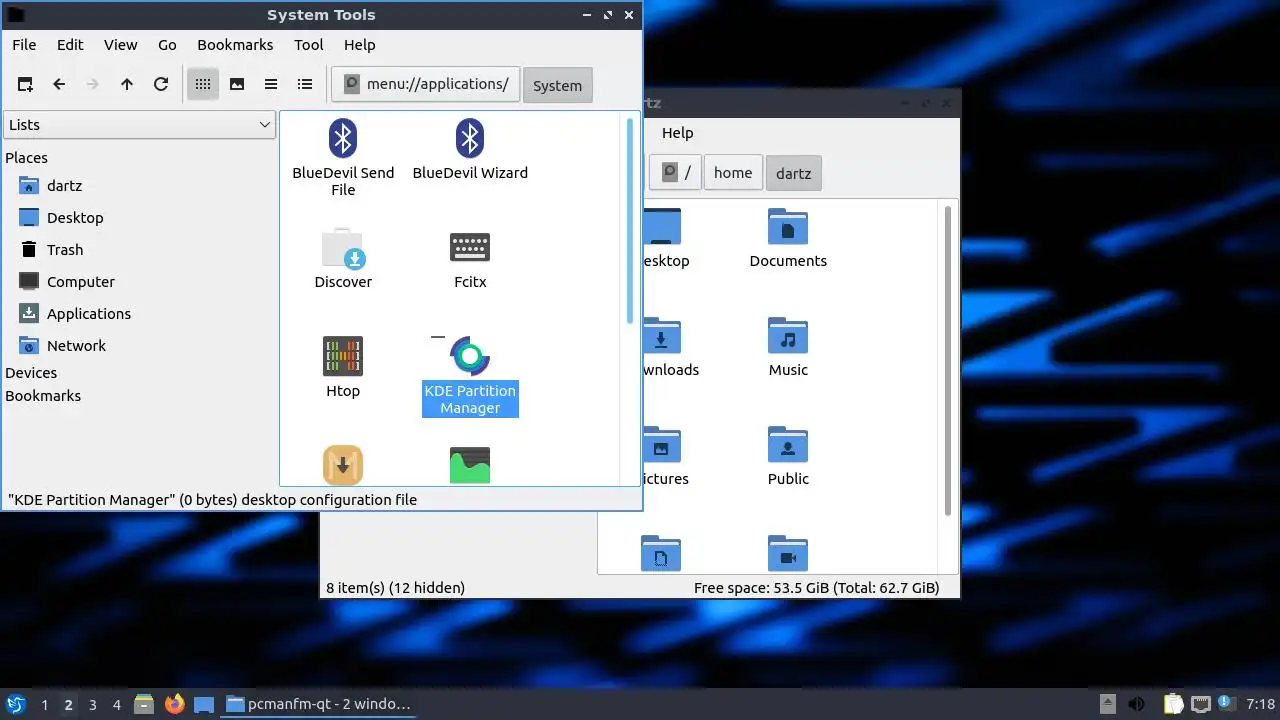Select the Discover application icon
This screenshot has width=1280, height=720.
(x=343, y=258)
